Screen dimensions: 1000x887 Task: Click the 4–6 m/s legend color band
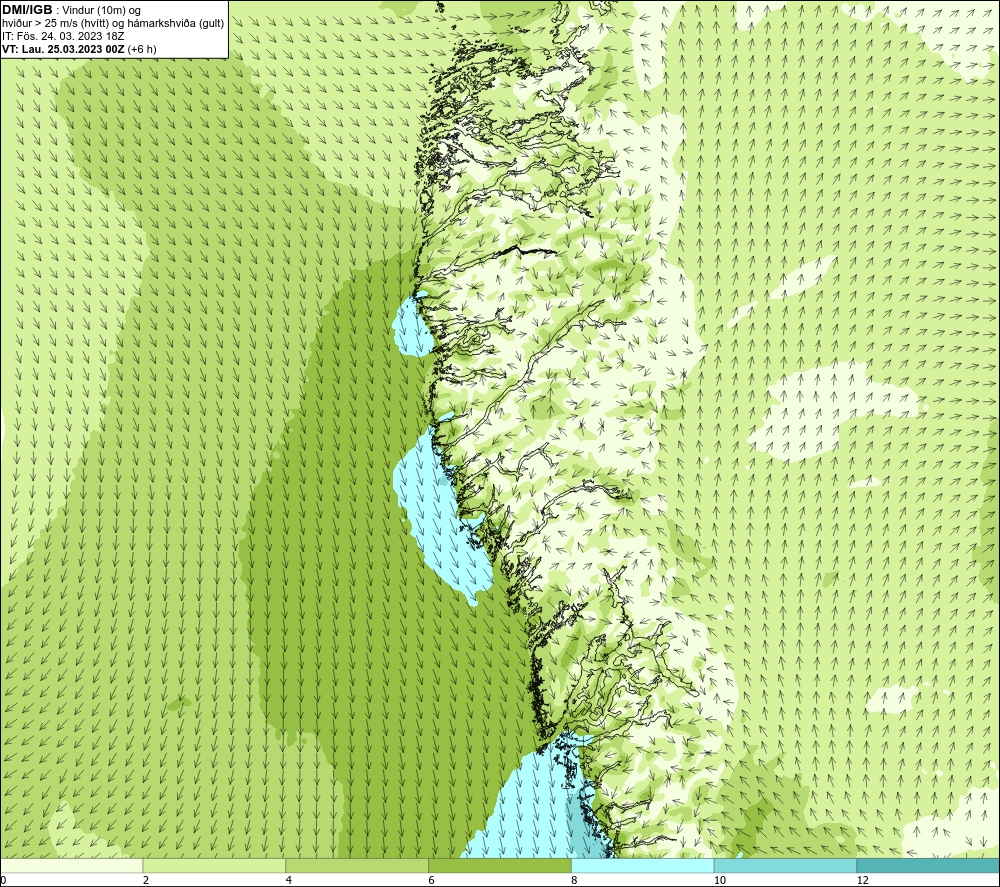click(x=357, y=865)
